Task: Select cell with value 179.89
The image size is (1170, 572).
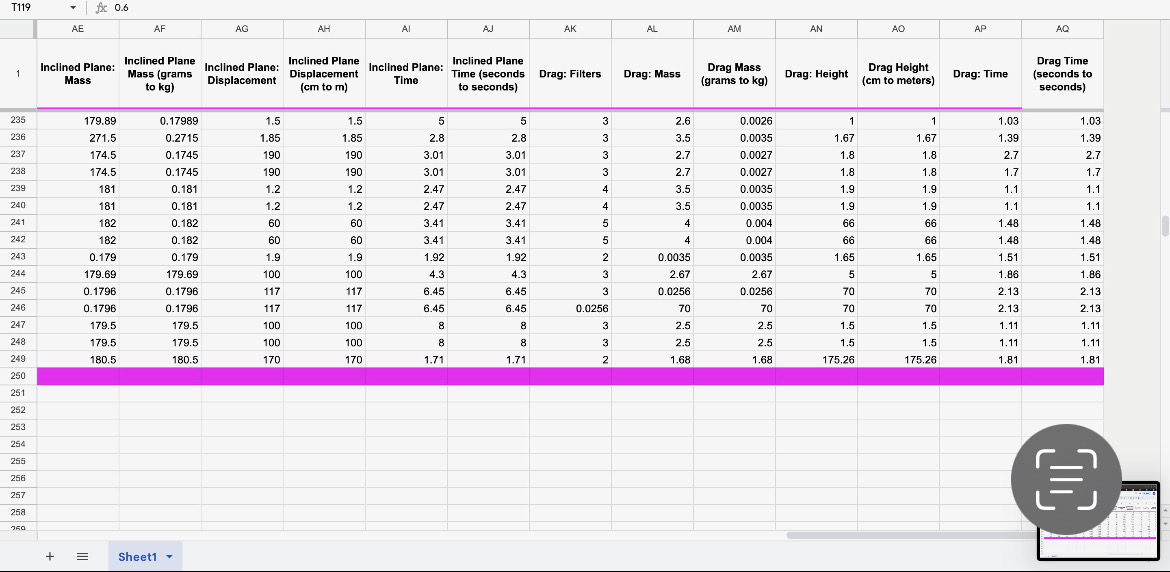Action: click(78, 121)
